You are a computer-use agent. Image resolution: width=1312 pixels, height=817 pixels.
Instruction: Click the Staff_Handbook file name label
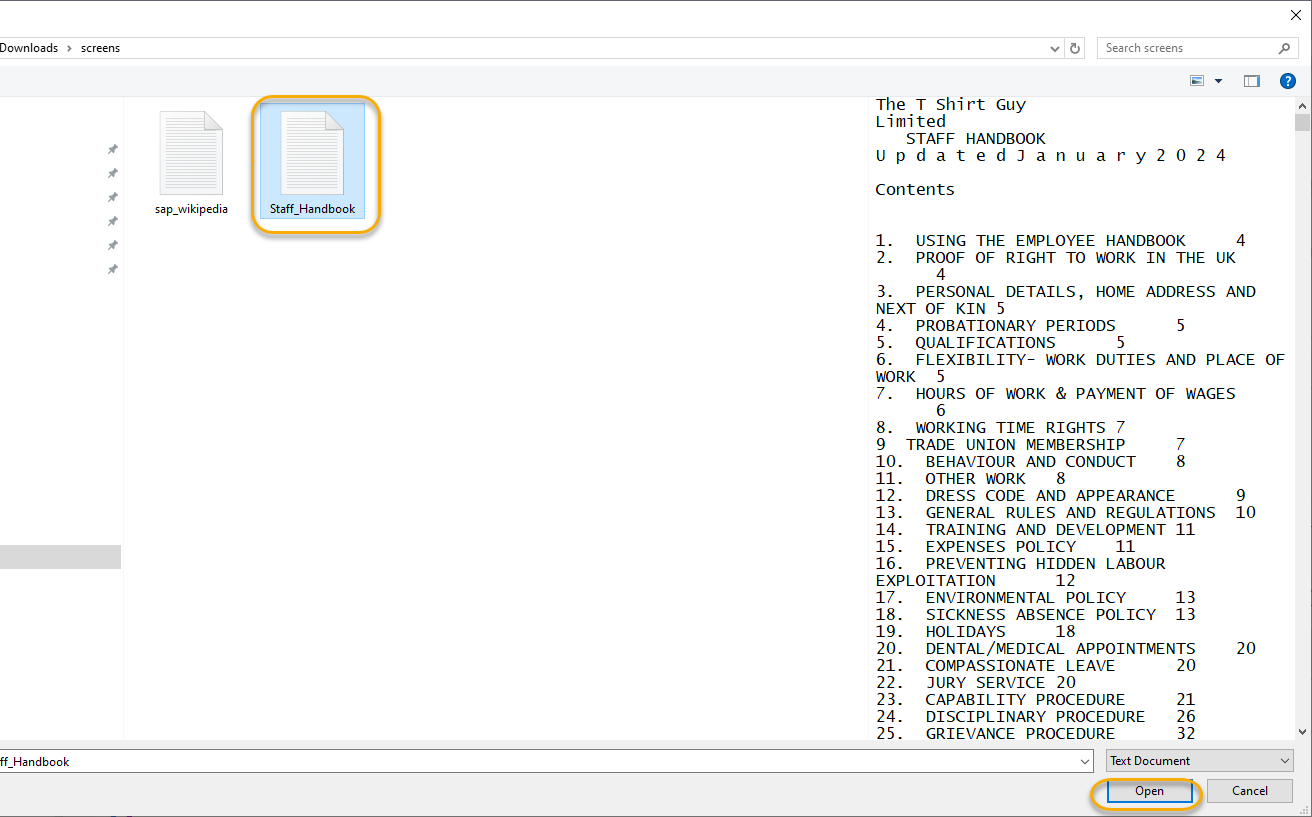point(312,209)
